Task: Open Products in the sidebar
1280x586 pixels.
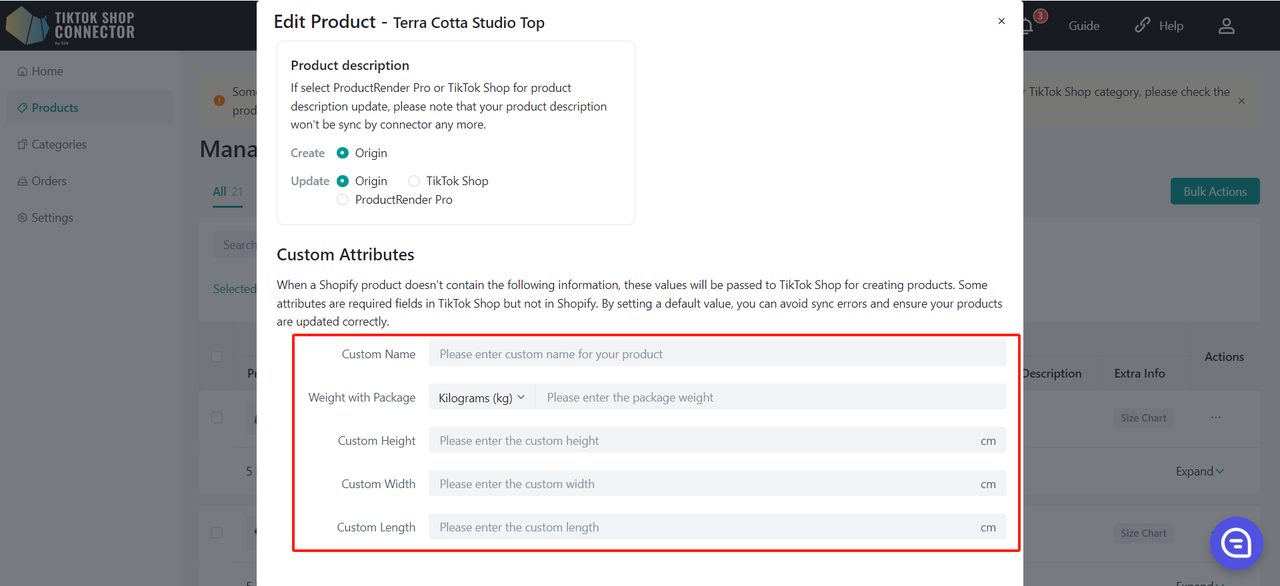Action: tap(55, 108)
